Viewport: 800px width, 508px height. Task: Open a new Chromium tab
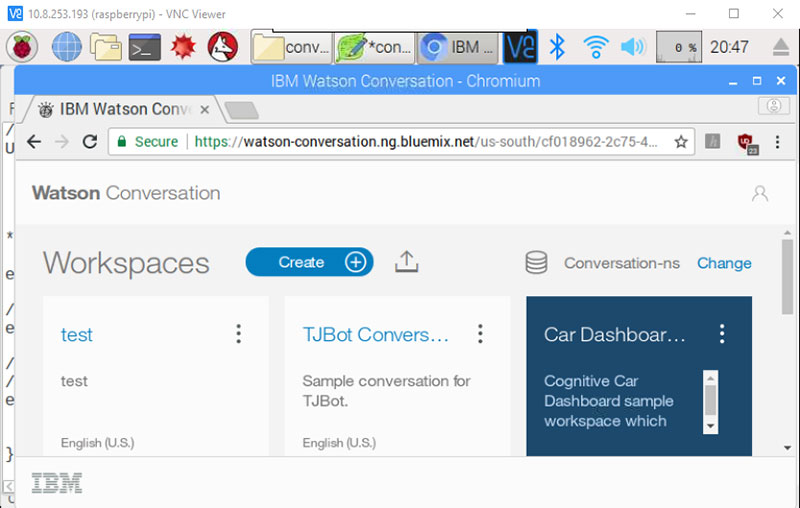242,110
